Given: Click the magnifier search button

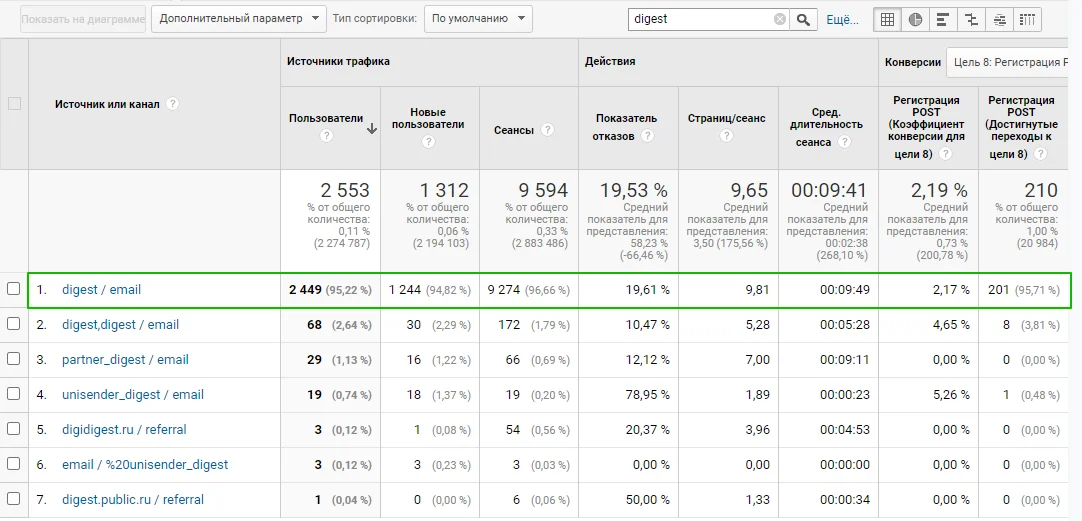Looking at the screenshot, I should 803,19.
